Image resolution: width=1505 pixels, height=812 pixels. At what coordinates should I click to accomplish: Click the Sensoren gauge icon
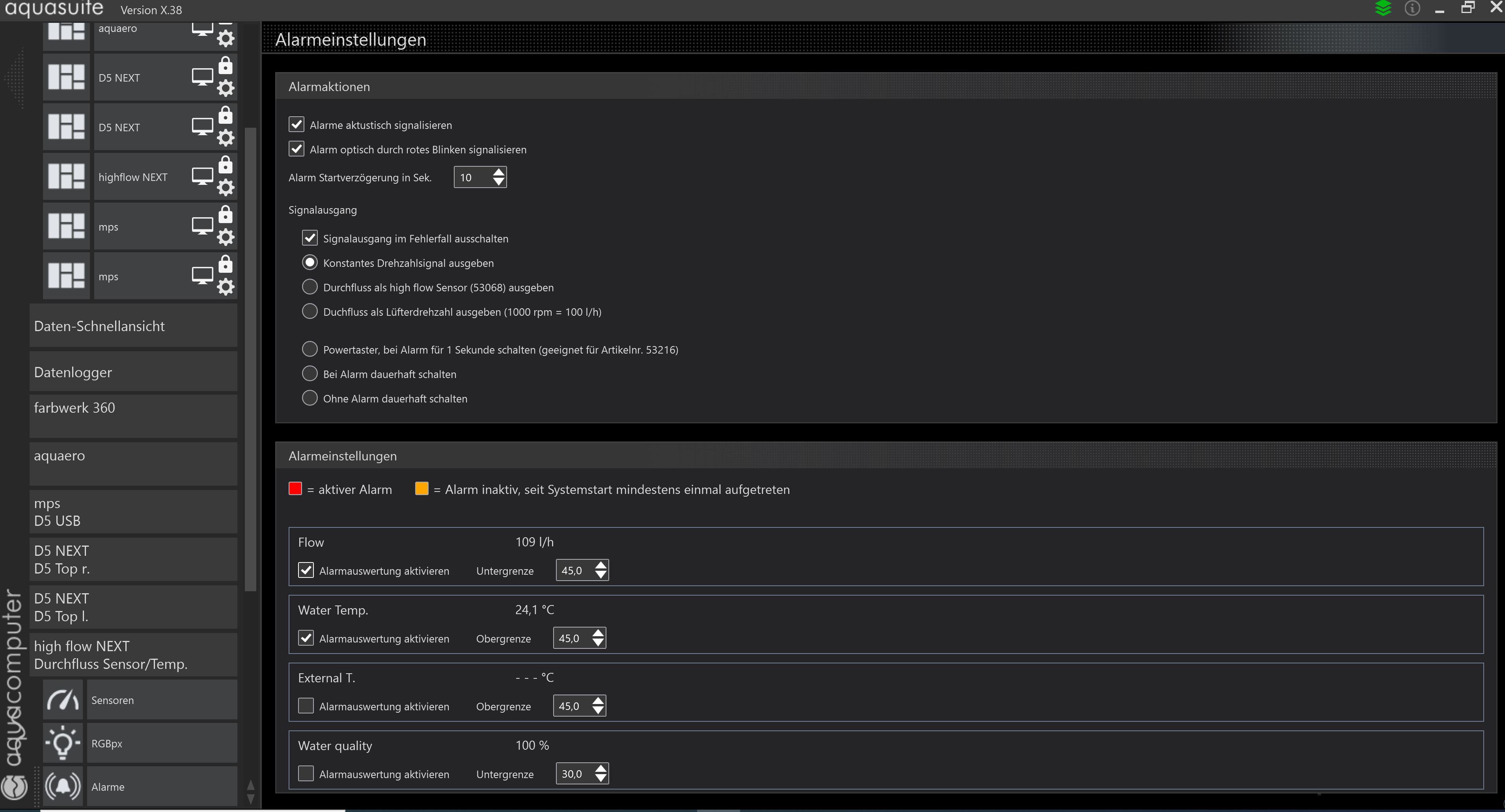pos(63,700)
